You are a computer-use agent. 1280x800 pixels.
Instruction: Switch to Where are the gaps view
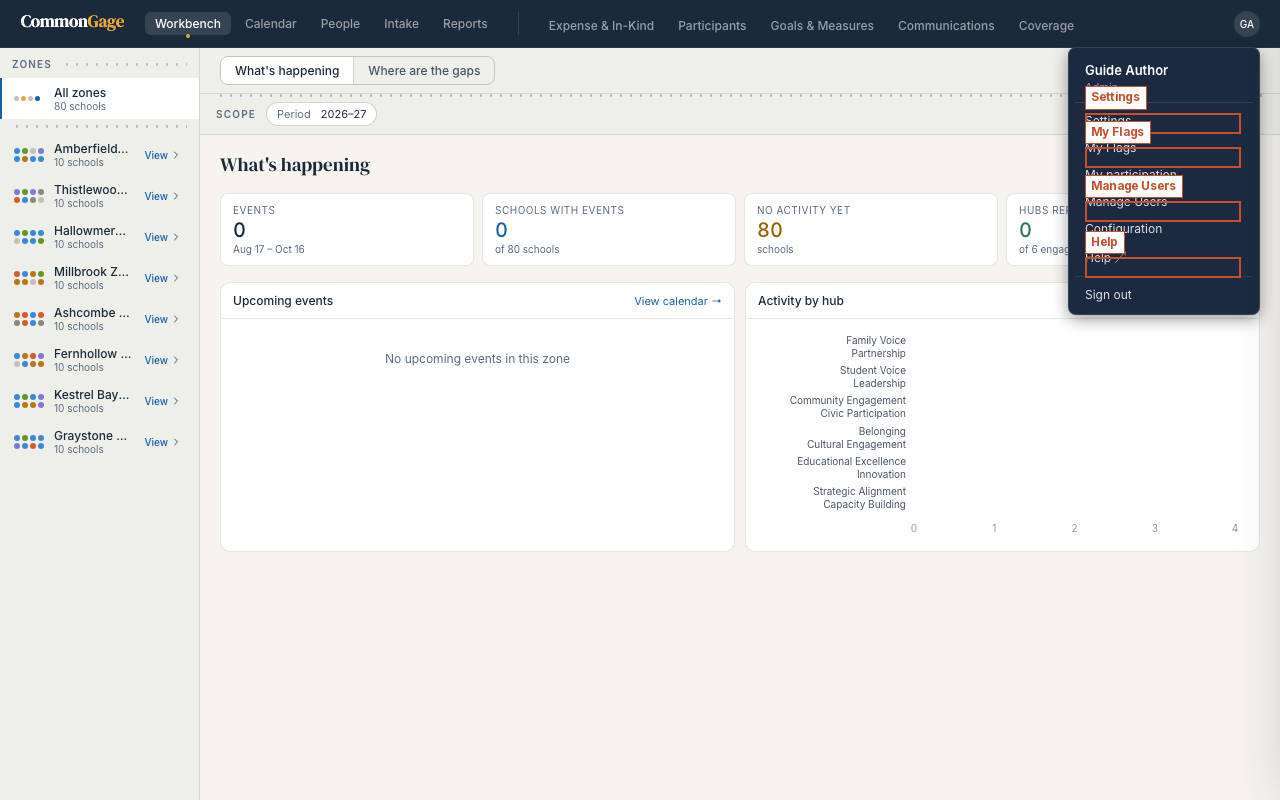(424, 71)
